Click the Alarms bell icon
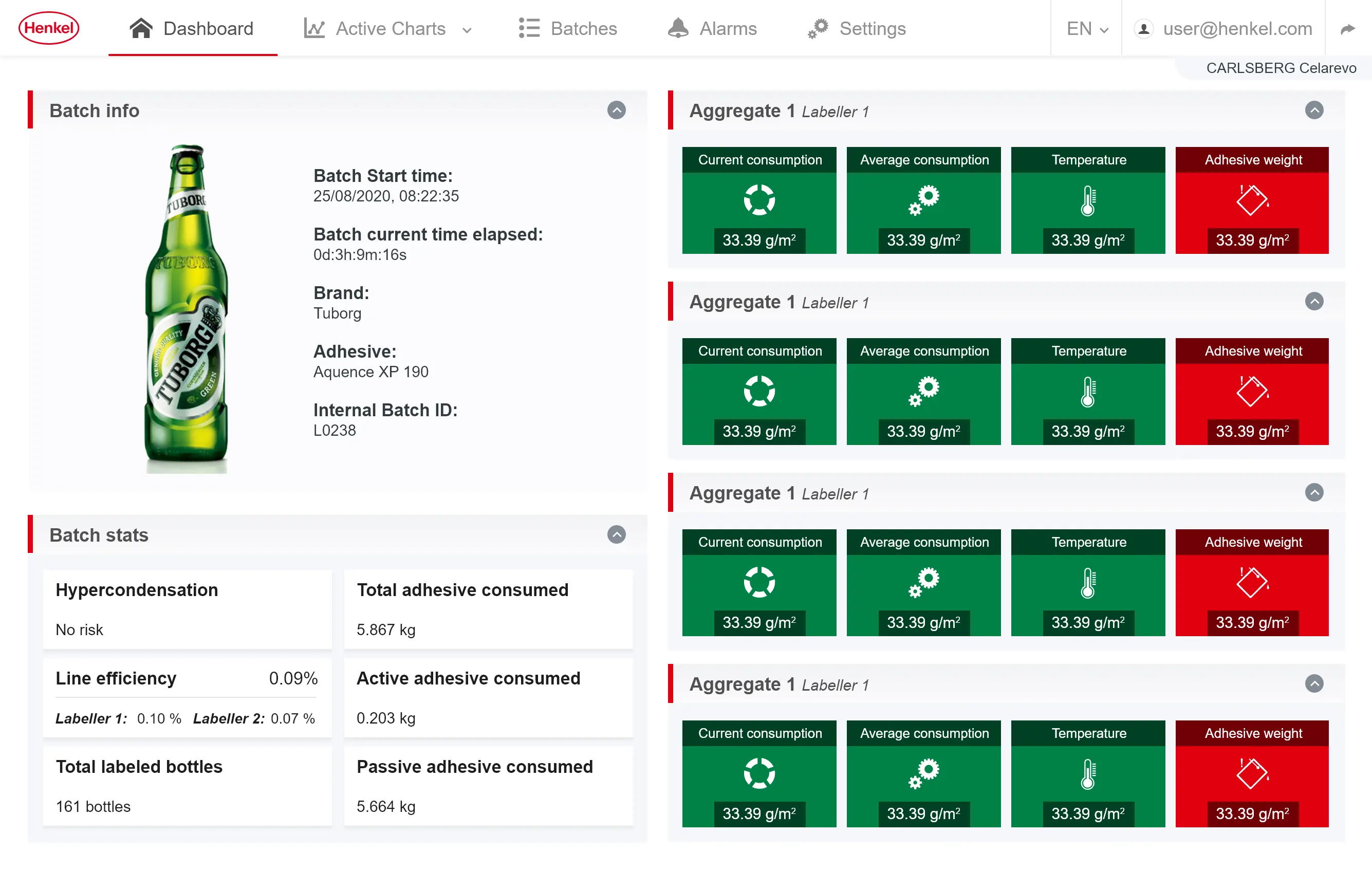 678,28
